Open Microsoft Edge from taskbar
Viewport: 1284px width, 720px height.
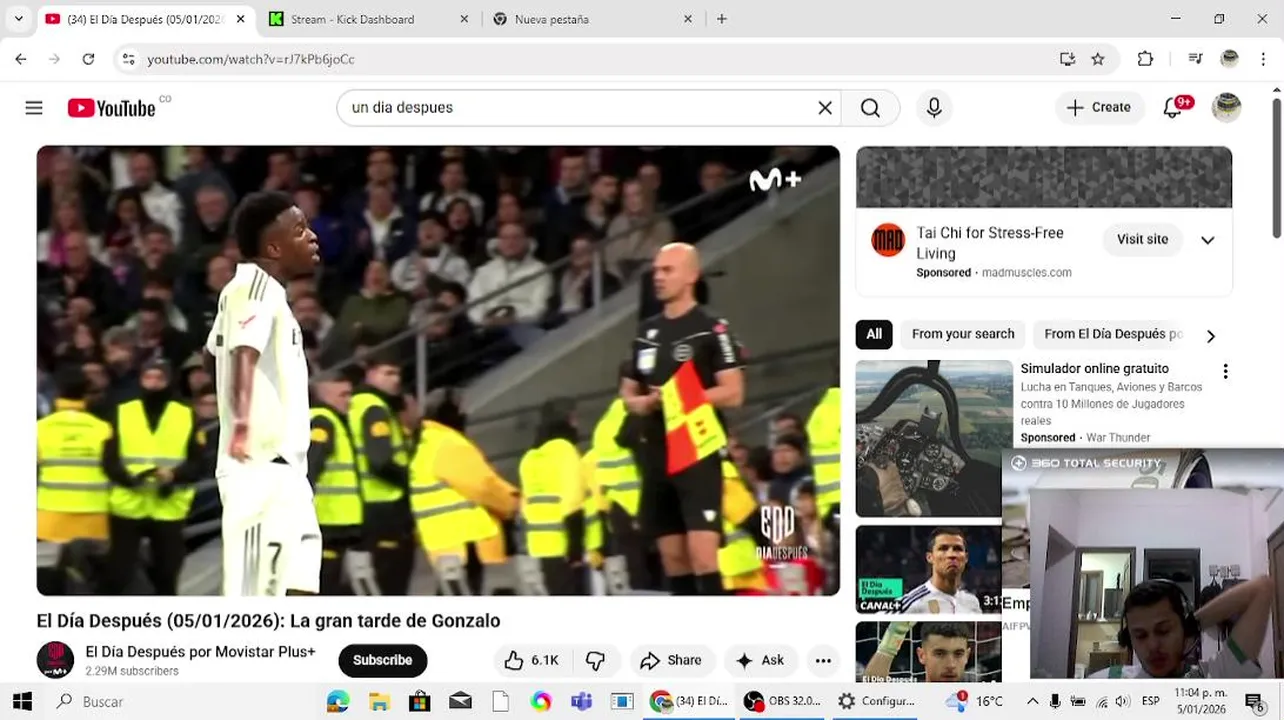pos(338,701)
